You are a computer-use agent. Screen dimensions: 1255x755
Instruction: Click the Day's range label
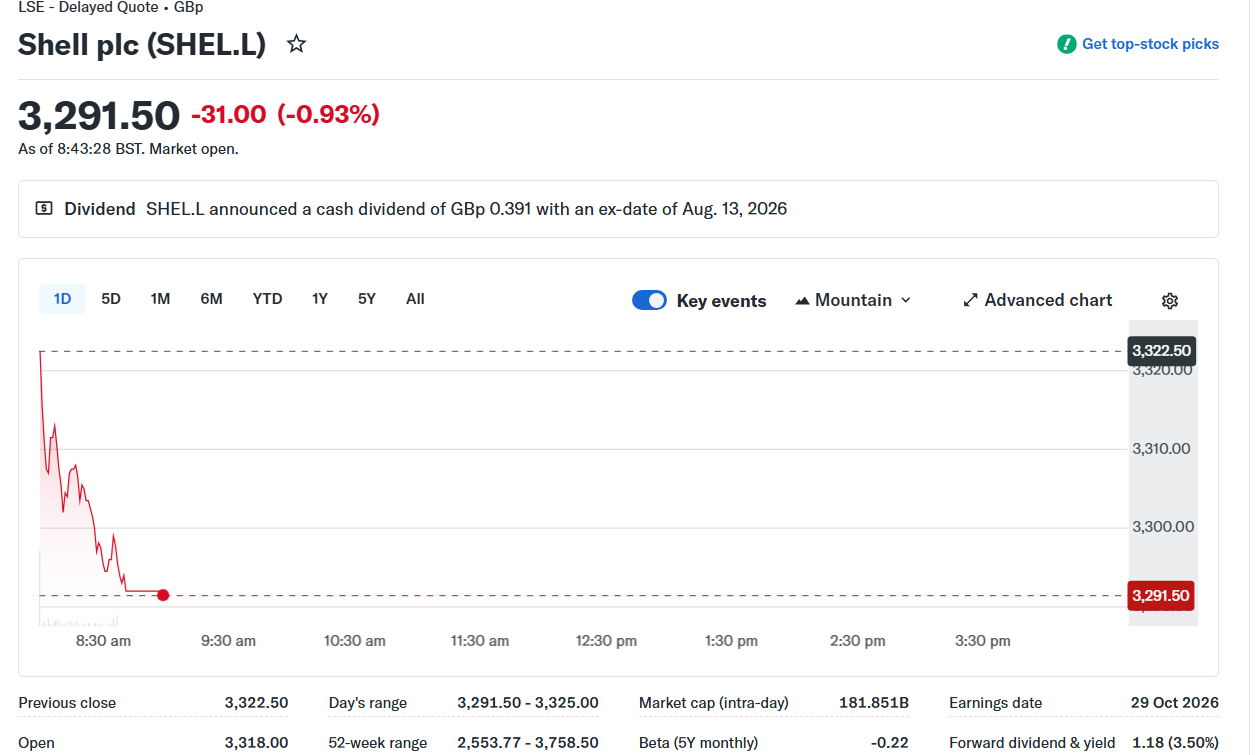click(x=368, y=703)
